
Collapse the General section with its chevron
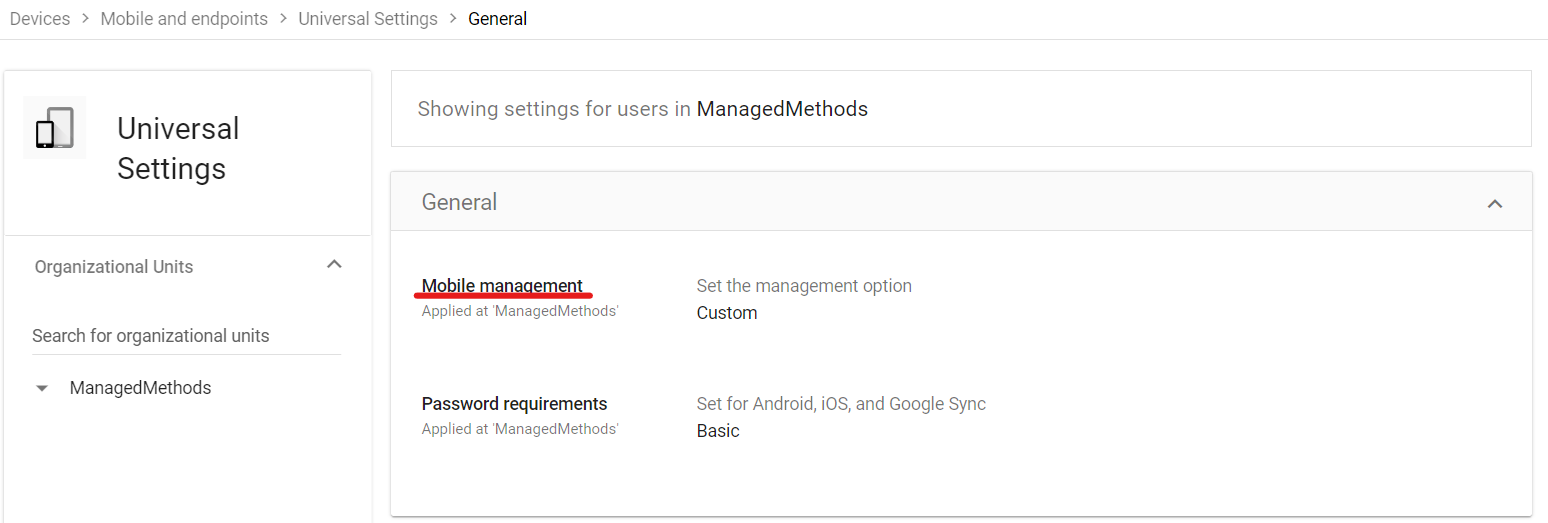point(1495,203)
